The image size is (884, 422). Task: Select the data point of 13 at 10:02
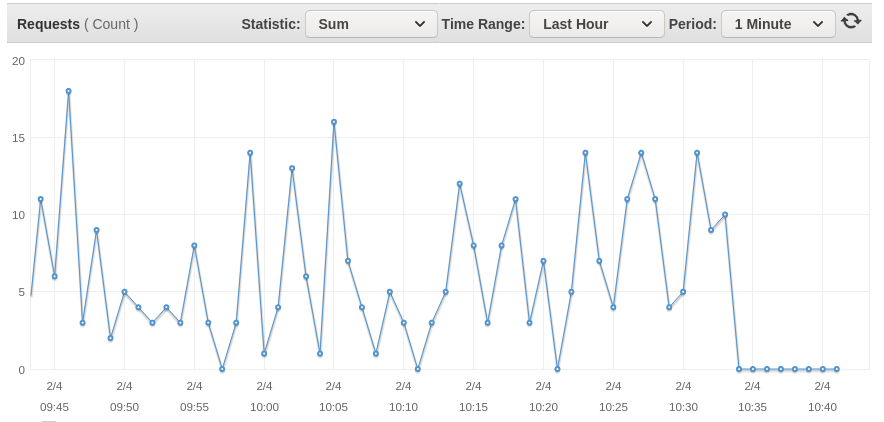point(292,168)
